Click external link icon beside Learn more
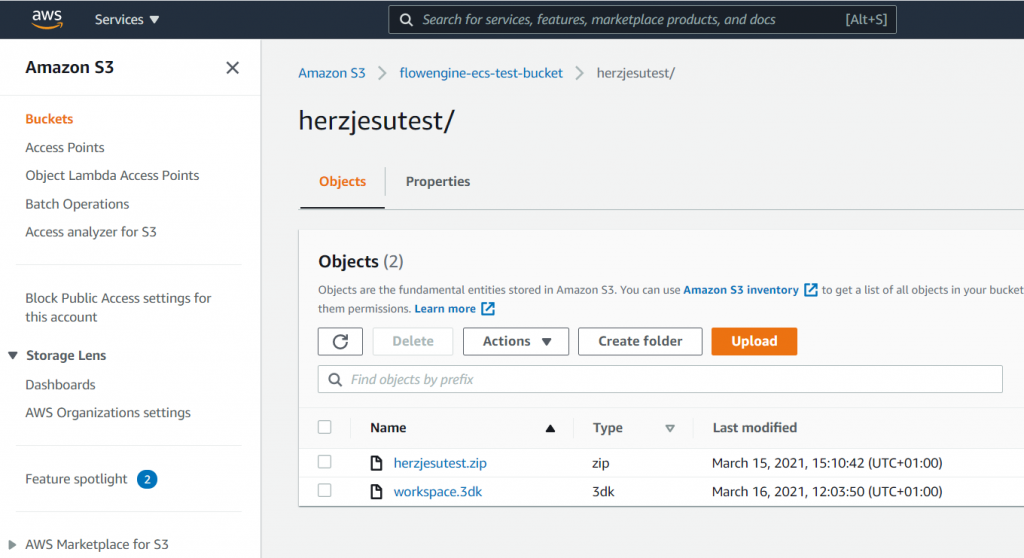The image size is (1024, 558). 488,308
